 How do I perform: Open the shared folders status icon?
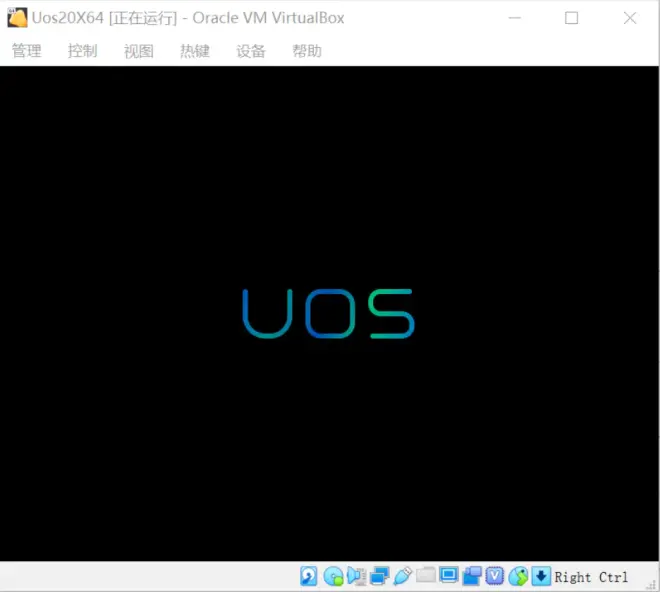426,575
